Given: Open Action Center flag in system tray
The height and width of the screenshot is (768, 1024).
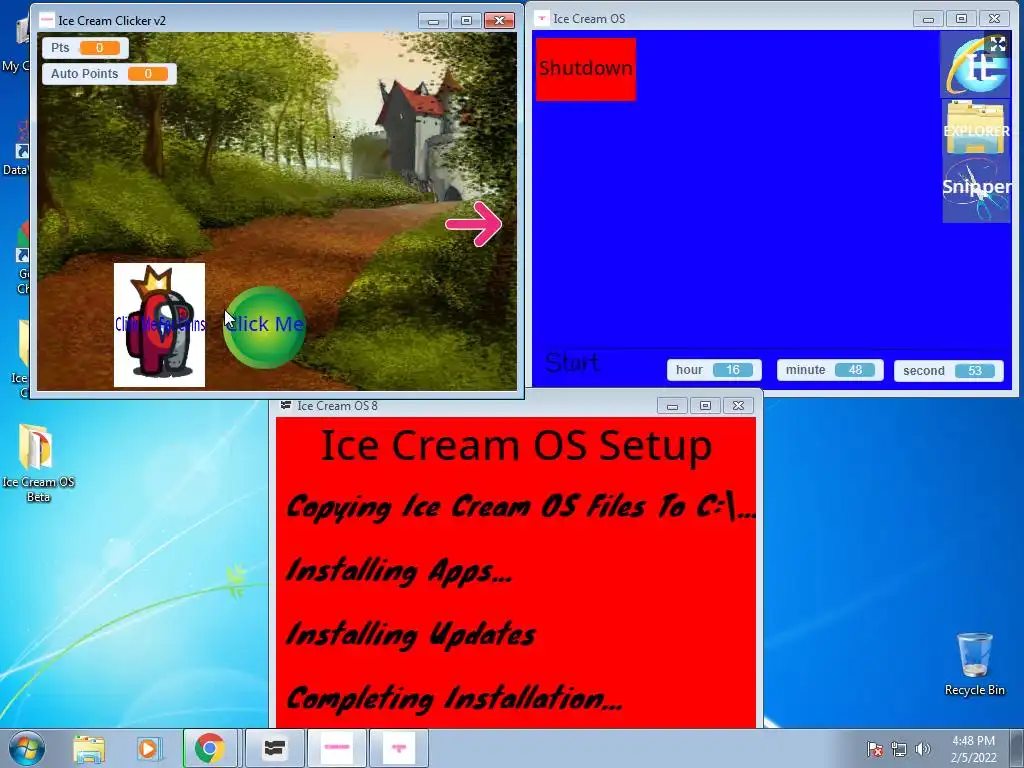Looking at the screenshot, I should (x=875, y=749).
